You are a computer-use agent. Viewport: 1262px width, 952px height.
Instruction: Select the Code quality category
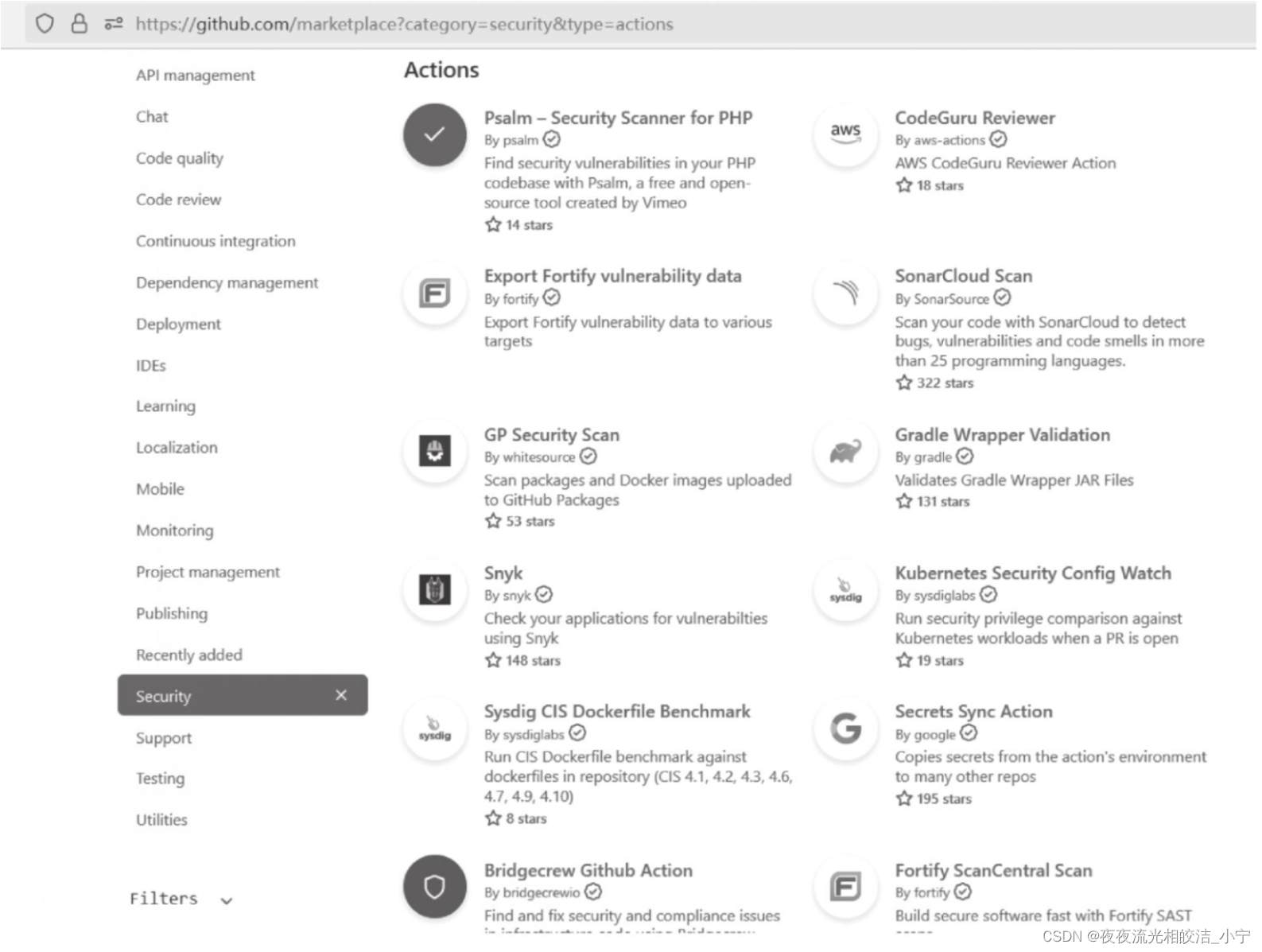pos(180,158)
